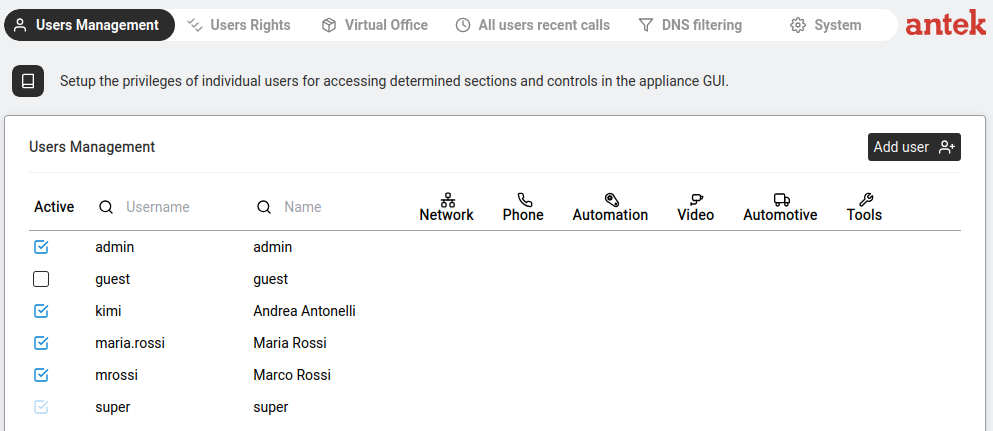Click the Tools wrench column icon
The width and height of the screenshot is (993, 431).
pos(866,200)
